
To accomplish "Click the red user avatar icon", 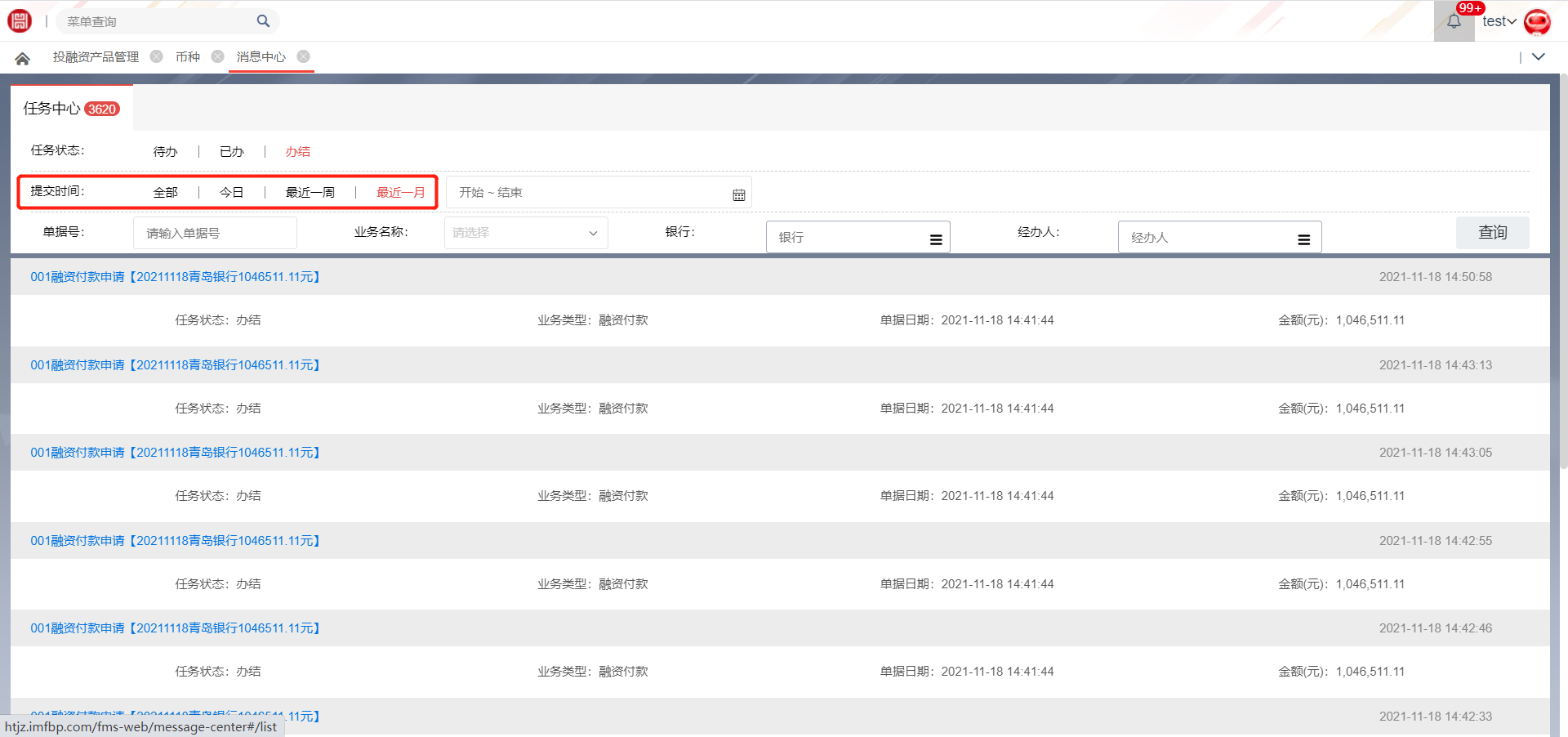I will pos(1537,21).
